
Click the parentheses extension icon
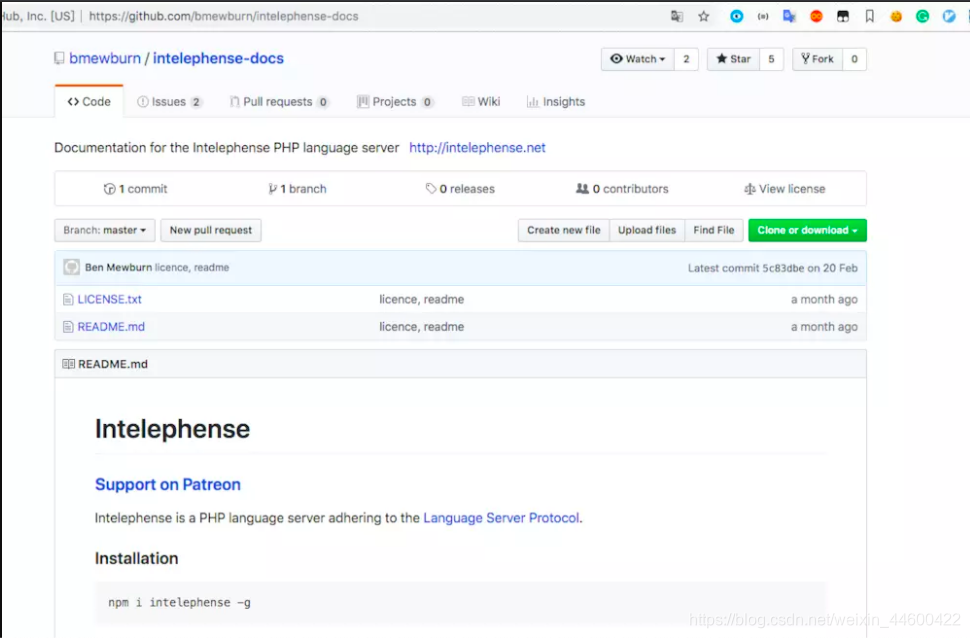[x=763, y=16]
